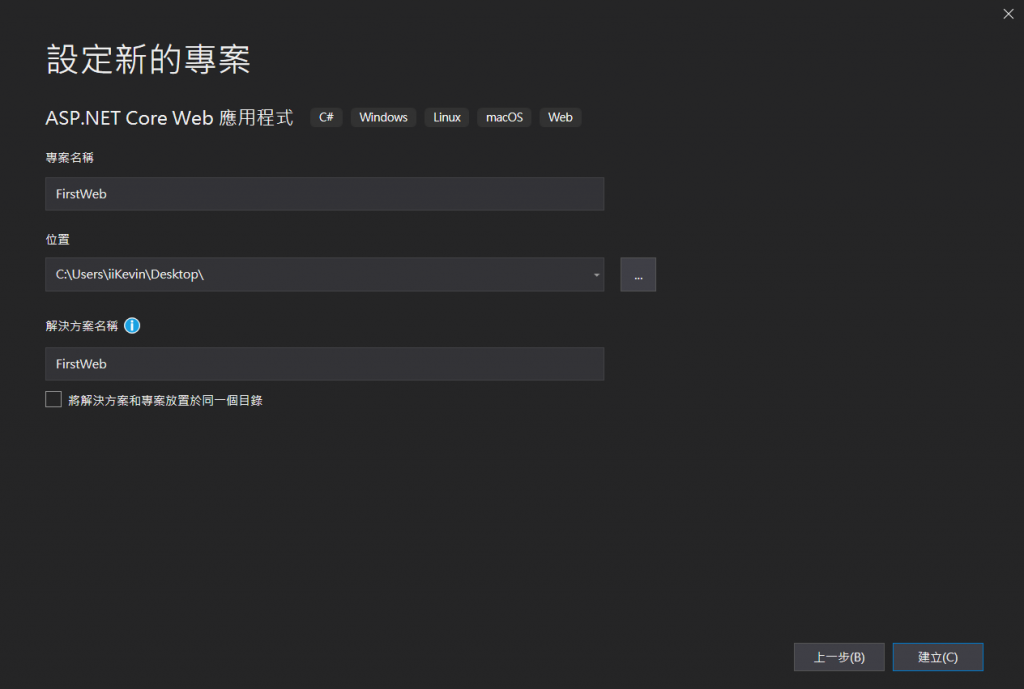Close the project configuration dialog
The width and height of the screenshot is (1024, 689).
coord(1007,13)
